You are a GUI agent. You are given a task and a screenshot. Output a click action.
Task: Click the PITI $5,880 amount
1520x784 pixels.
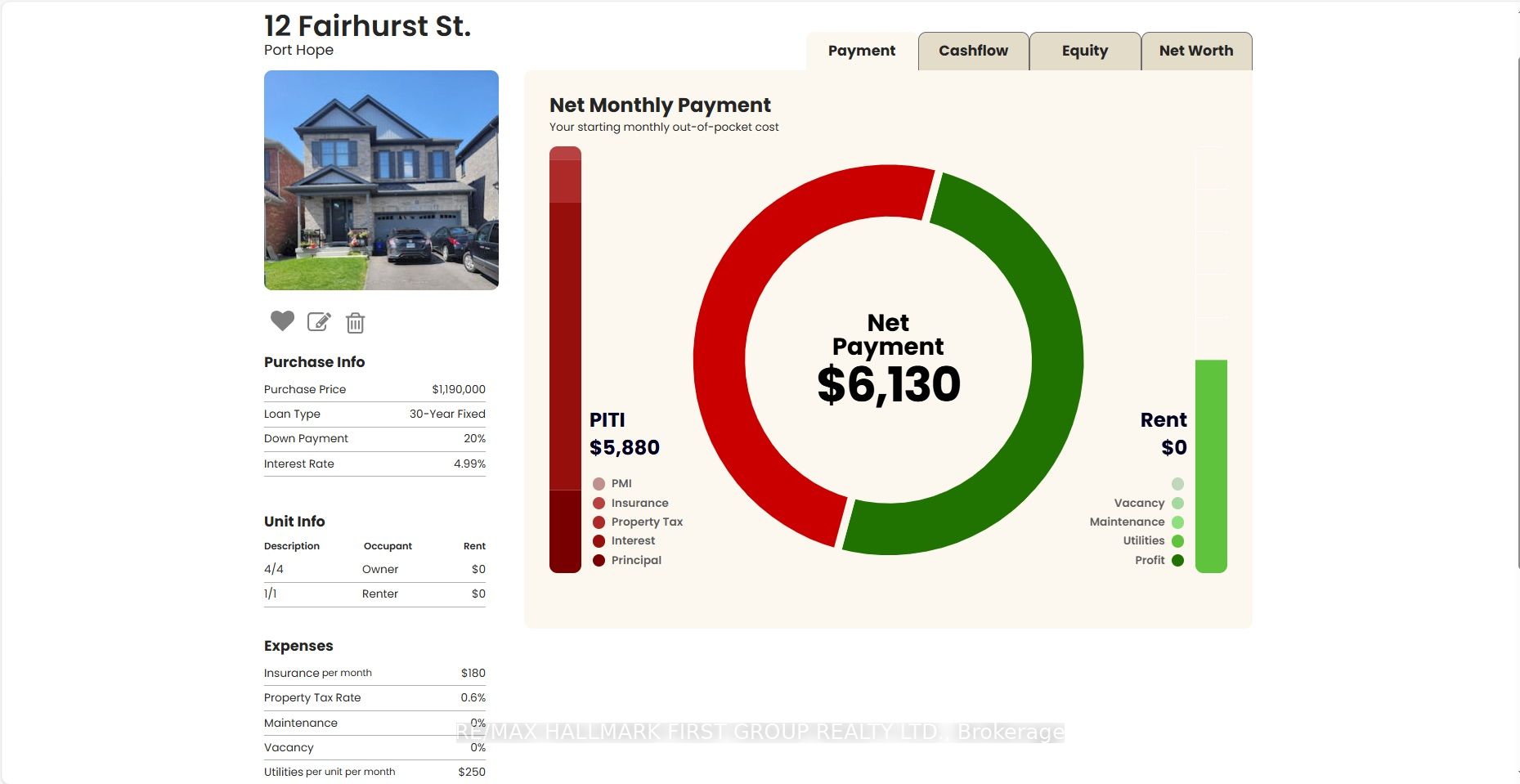(625, 447)
